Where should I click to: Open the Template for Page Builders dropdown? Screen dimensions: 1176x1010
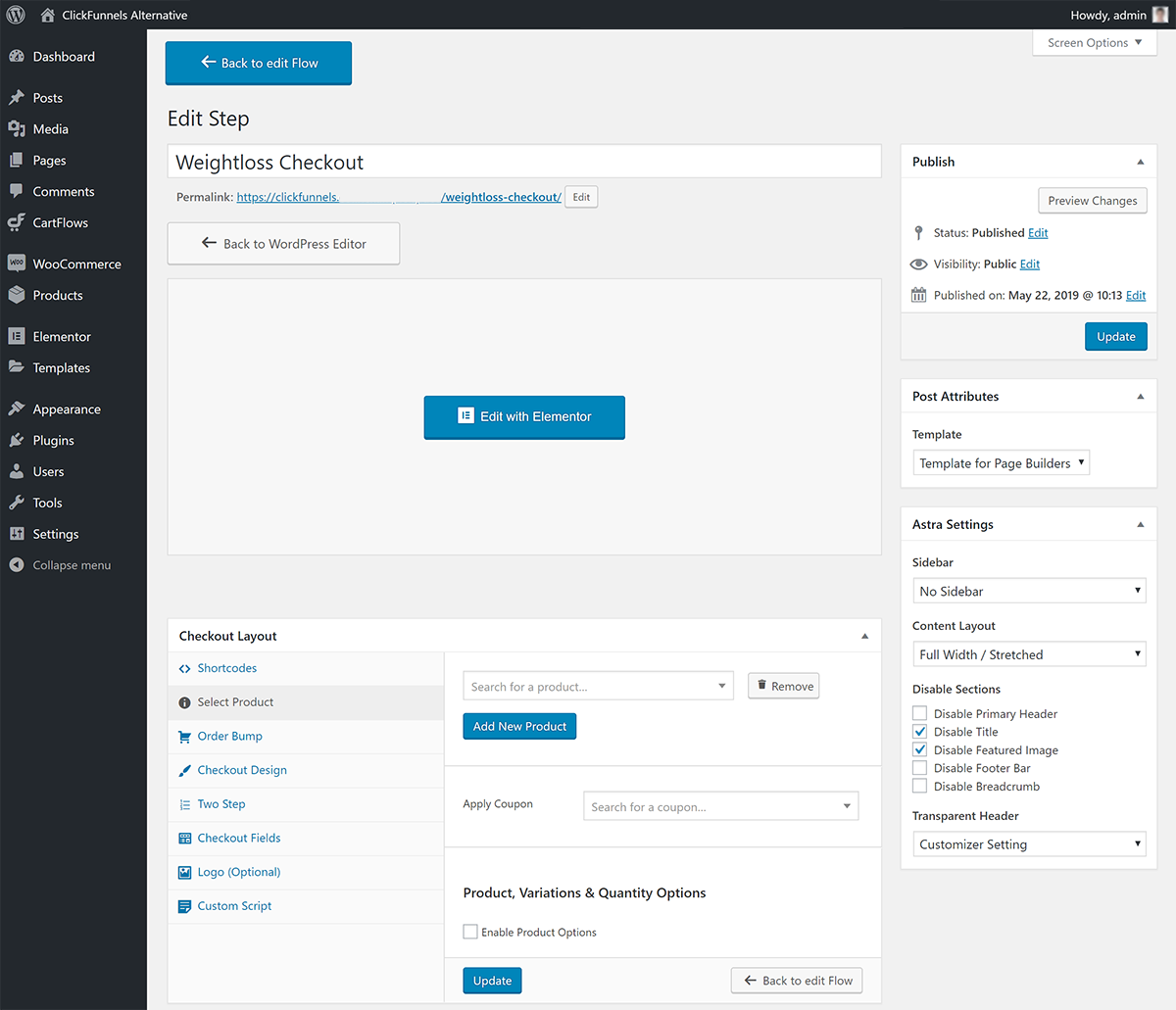pyautogui.click(x=1001, y=463)
